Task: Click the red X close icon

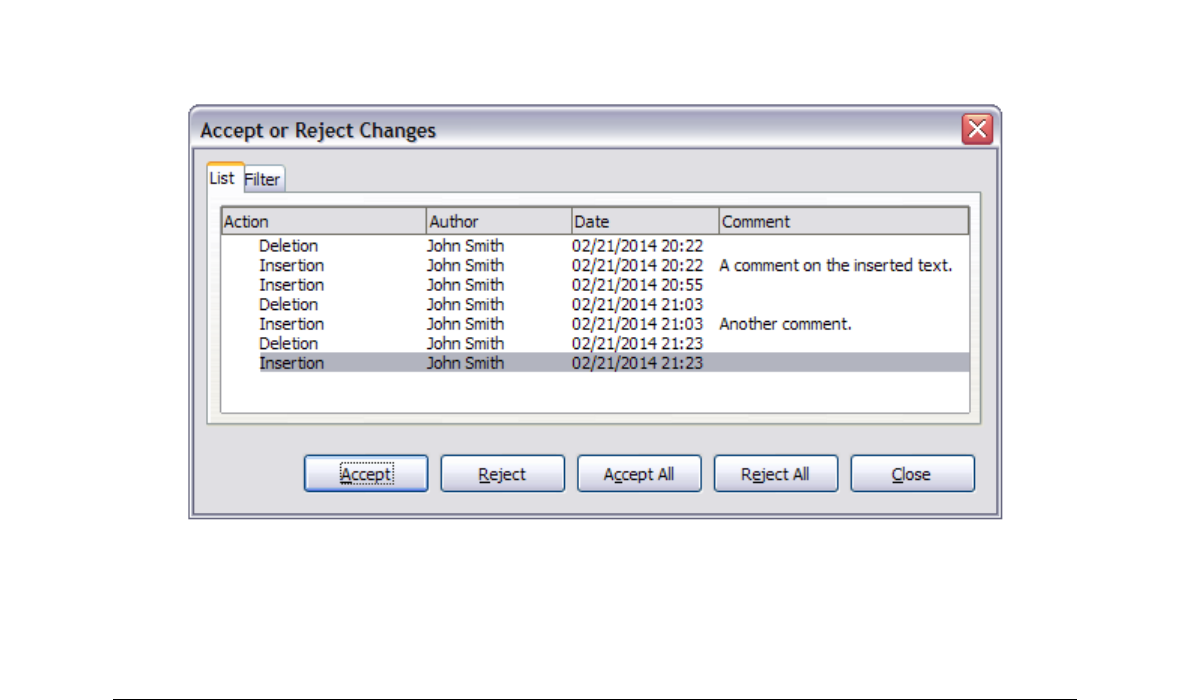Action: [x=978, y=129]
